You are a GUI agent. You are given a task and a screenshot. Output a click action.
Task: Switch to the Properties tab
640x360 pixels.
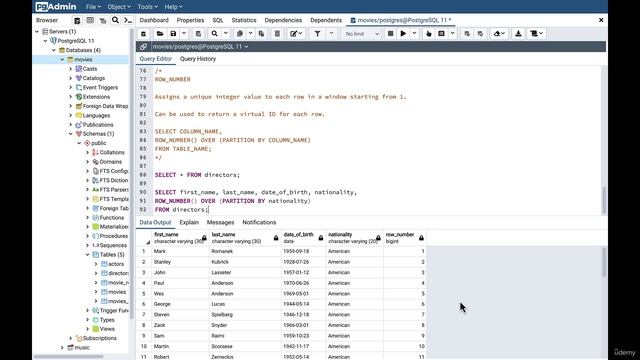coord(190,20)
